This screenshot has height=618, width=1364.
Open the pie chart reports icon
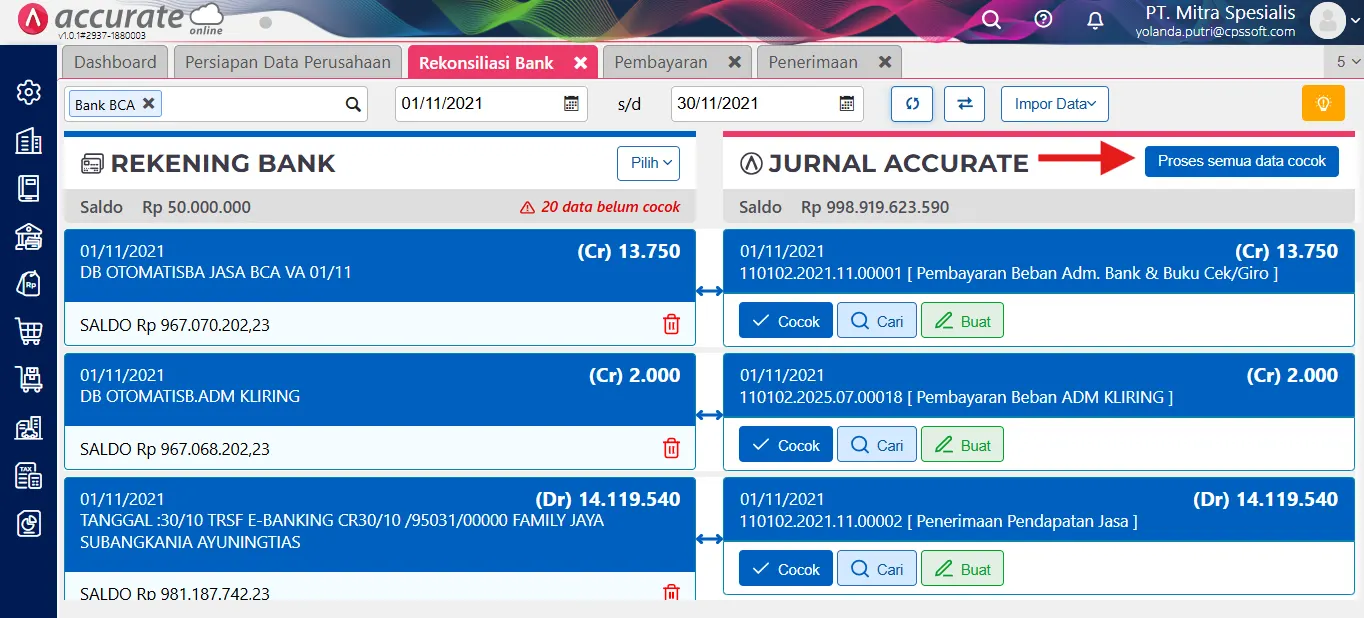27,523
